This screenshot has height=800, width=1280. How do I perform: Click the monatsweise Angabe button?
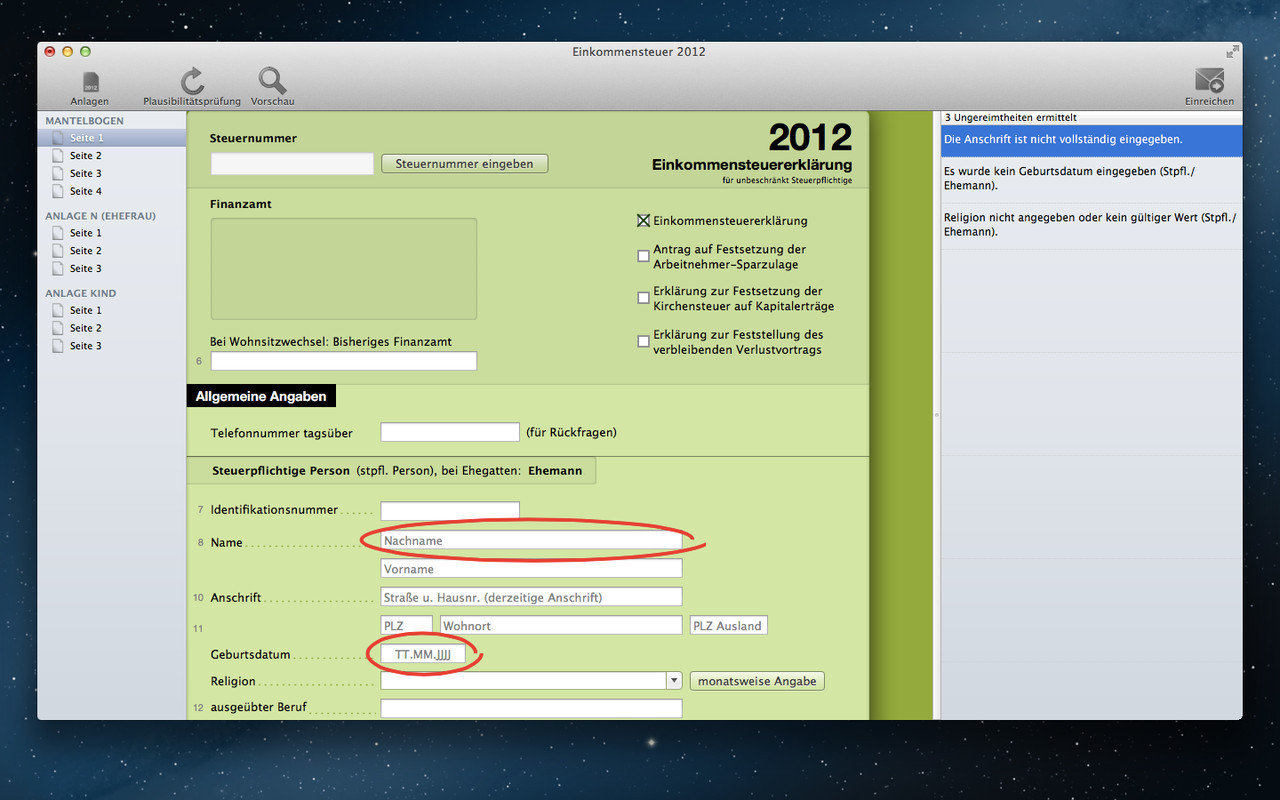[x=757, y=681]
